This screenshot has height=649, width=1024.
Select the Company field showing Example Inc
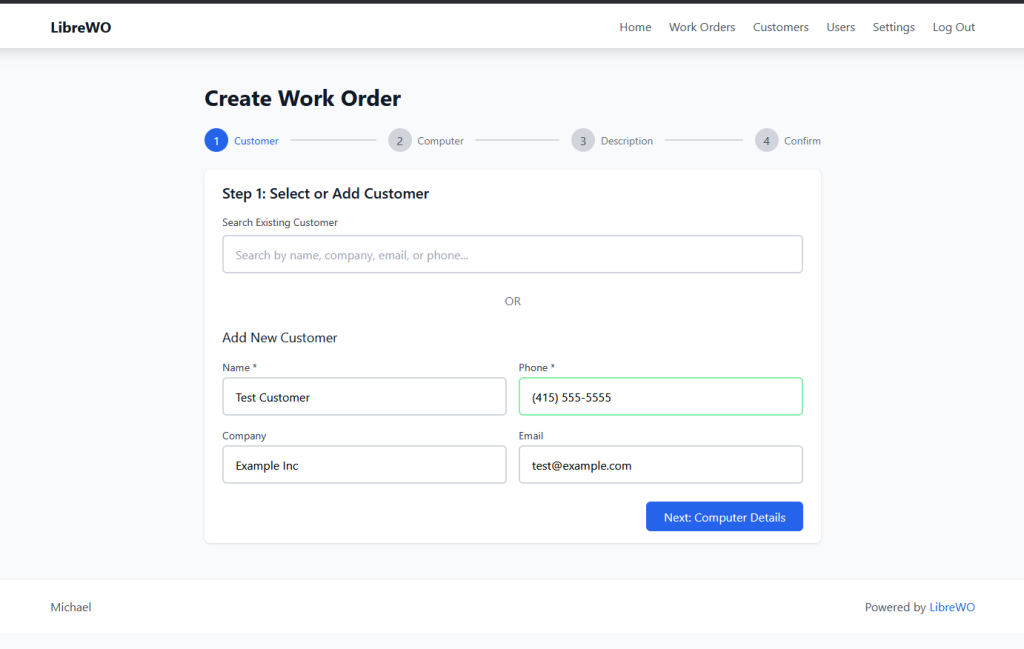pyautogui.click(x=364, y=464)
